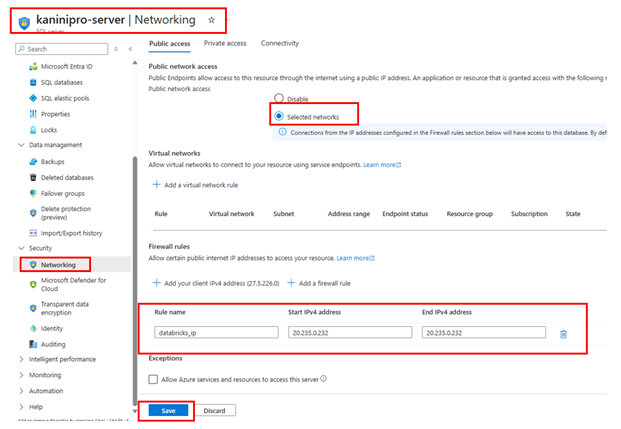Viewport: 621px width, 429px height.
Task: Select the Disable radio option
Action: click(x=279, y=99)
